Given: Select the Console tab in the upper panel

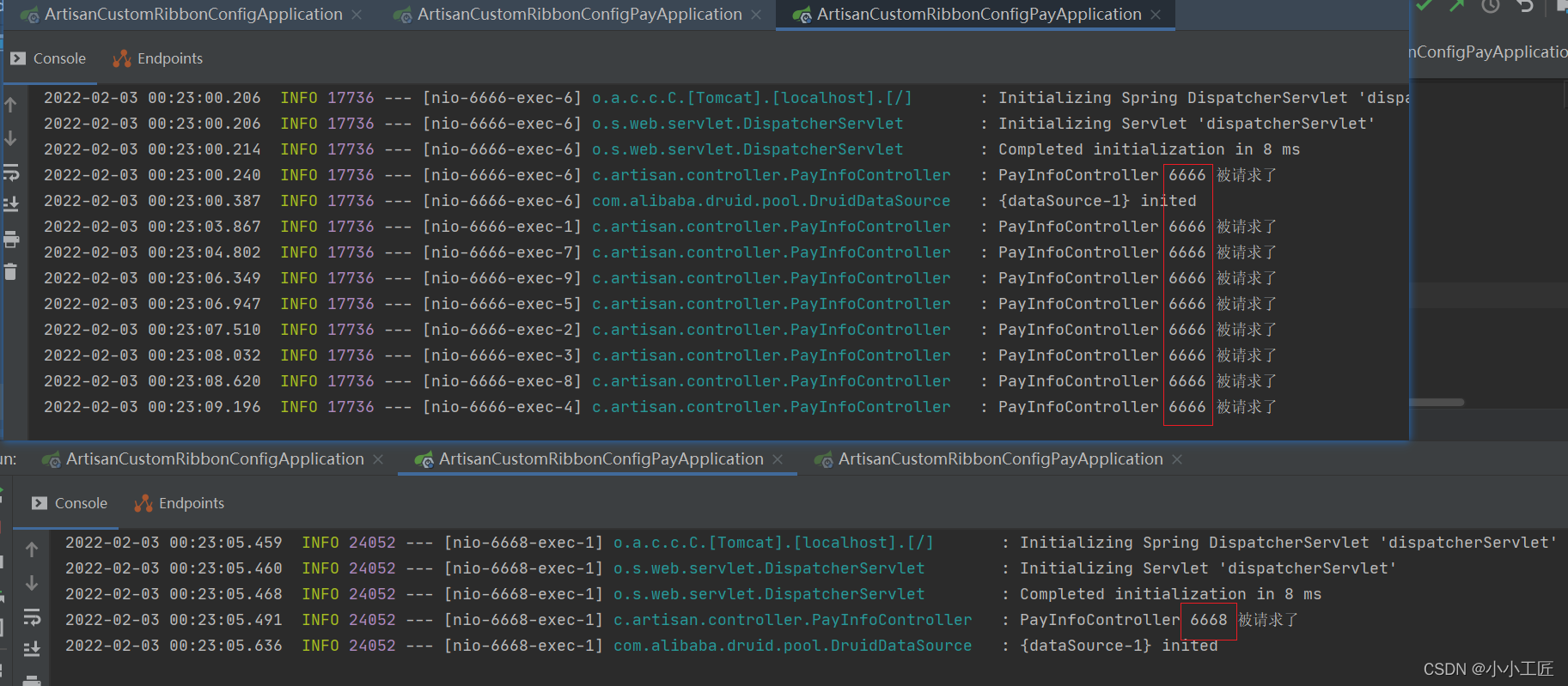Looking at the screenshot, I should click(49, 58).
